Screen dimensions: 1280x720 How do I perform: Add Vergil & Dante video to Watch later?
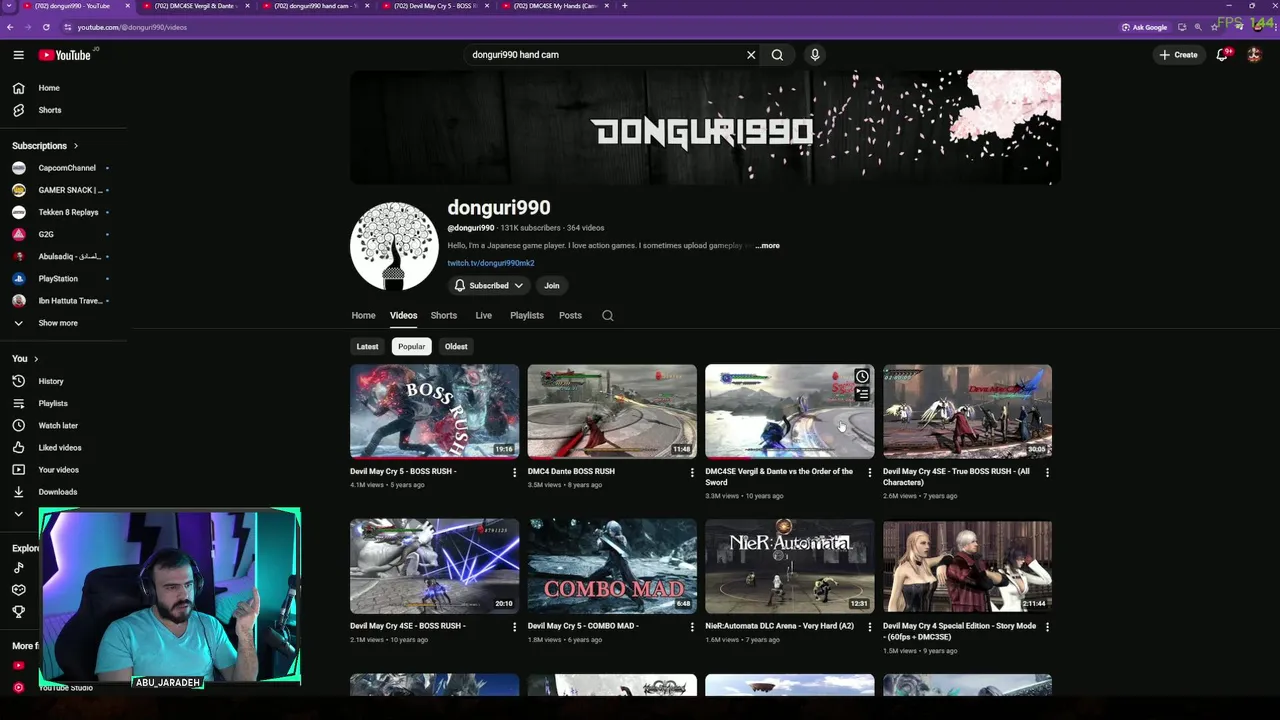coord(862,377)
